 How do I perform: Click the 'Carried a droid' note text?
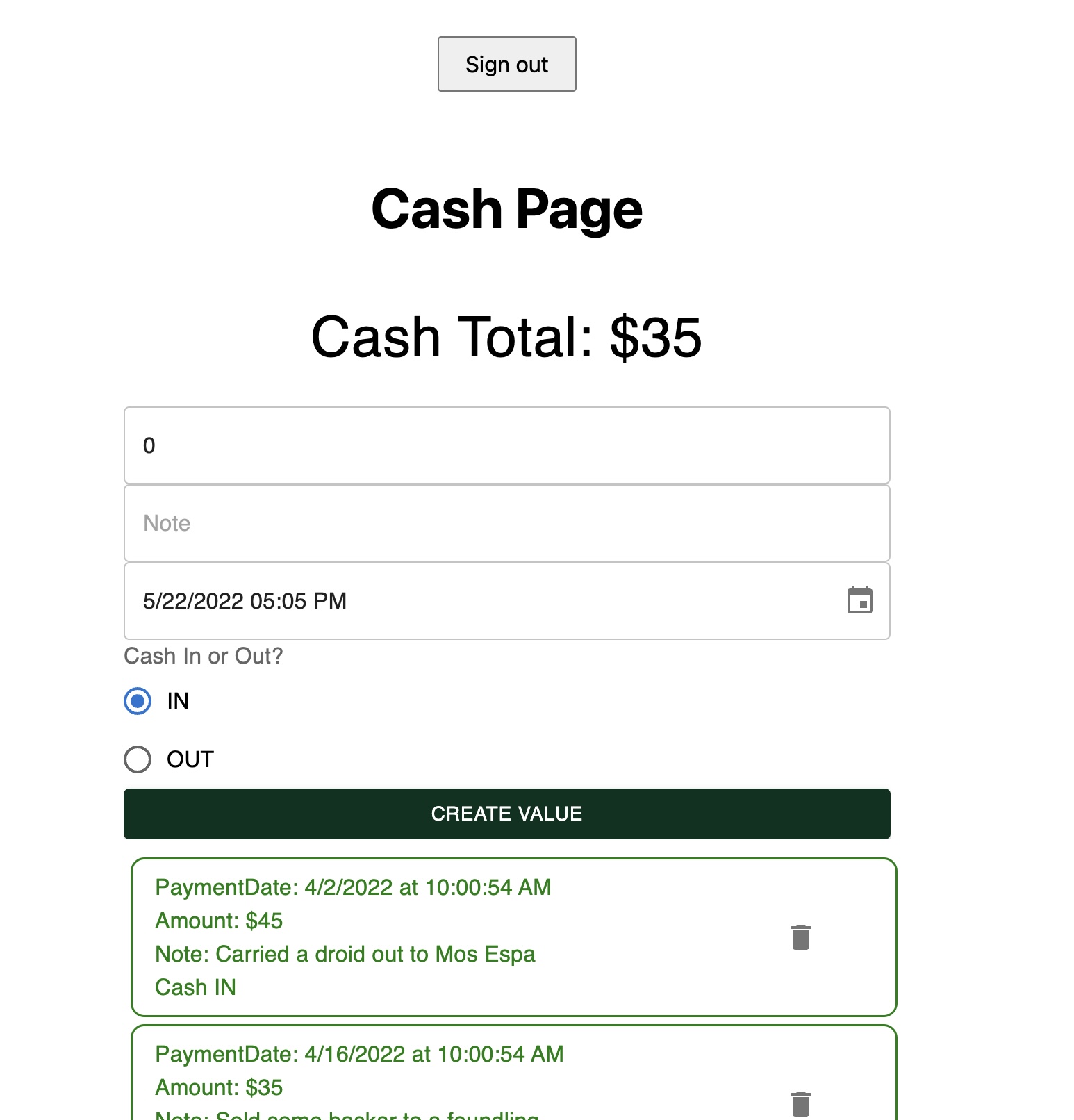pyautogui.click(x=345, y=954)
